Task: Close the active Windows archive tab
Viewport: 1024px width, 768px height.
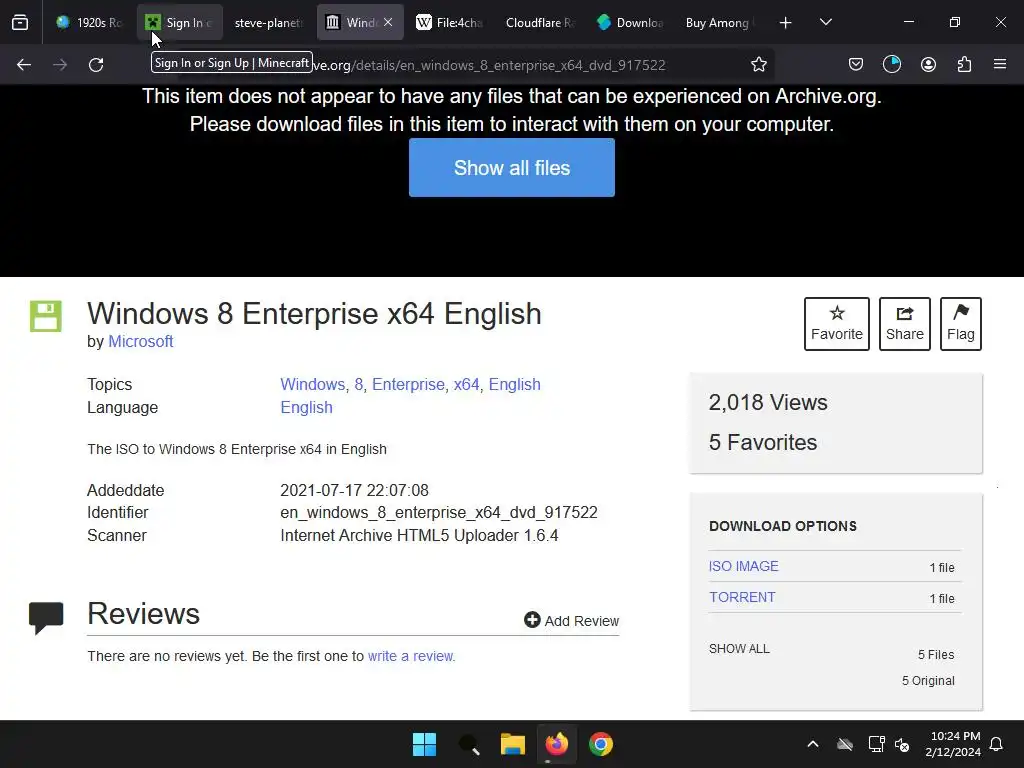Action: (388, 22)
